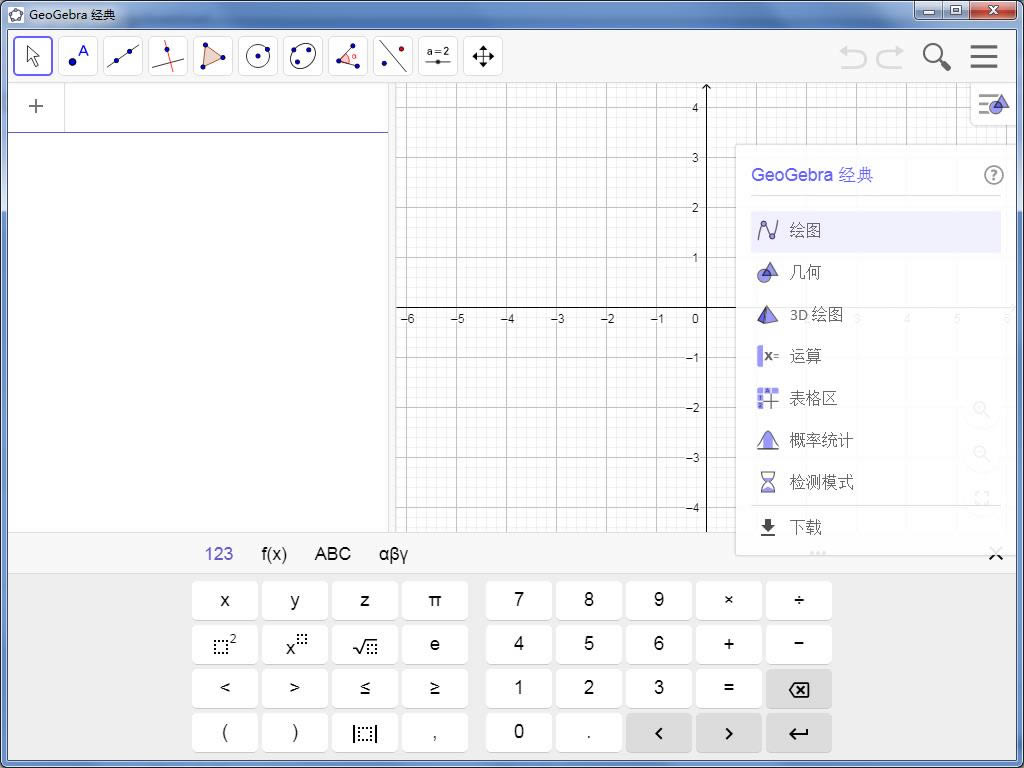Image resolution: width=1024 pixels, height=768 pixels.
Task: Select the Polygon tool
Action: tap(213, 56)
